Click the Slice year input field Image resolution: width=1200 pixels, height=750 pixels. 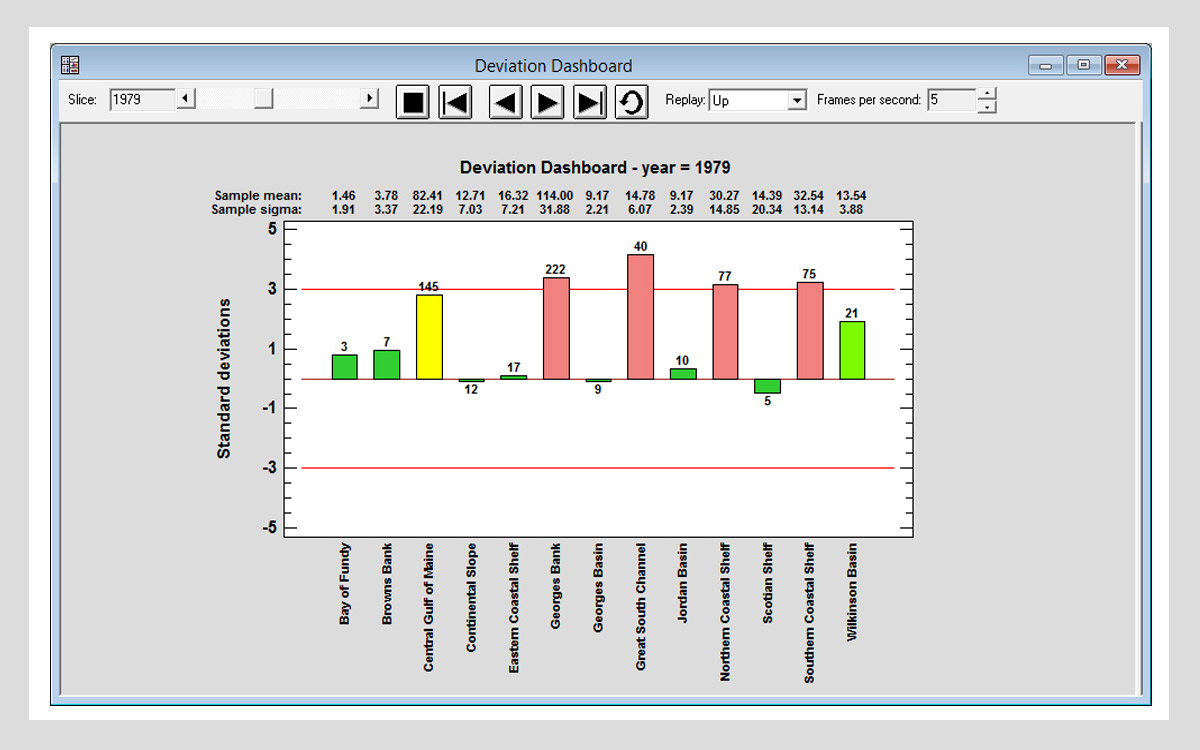tap(145, 100)
